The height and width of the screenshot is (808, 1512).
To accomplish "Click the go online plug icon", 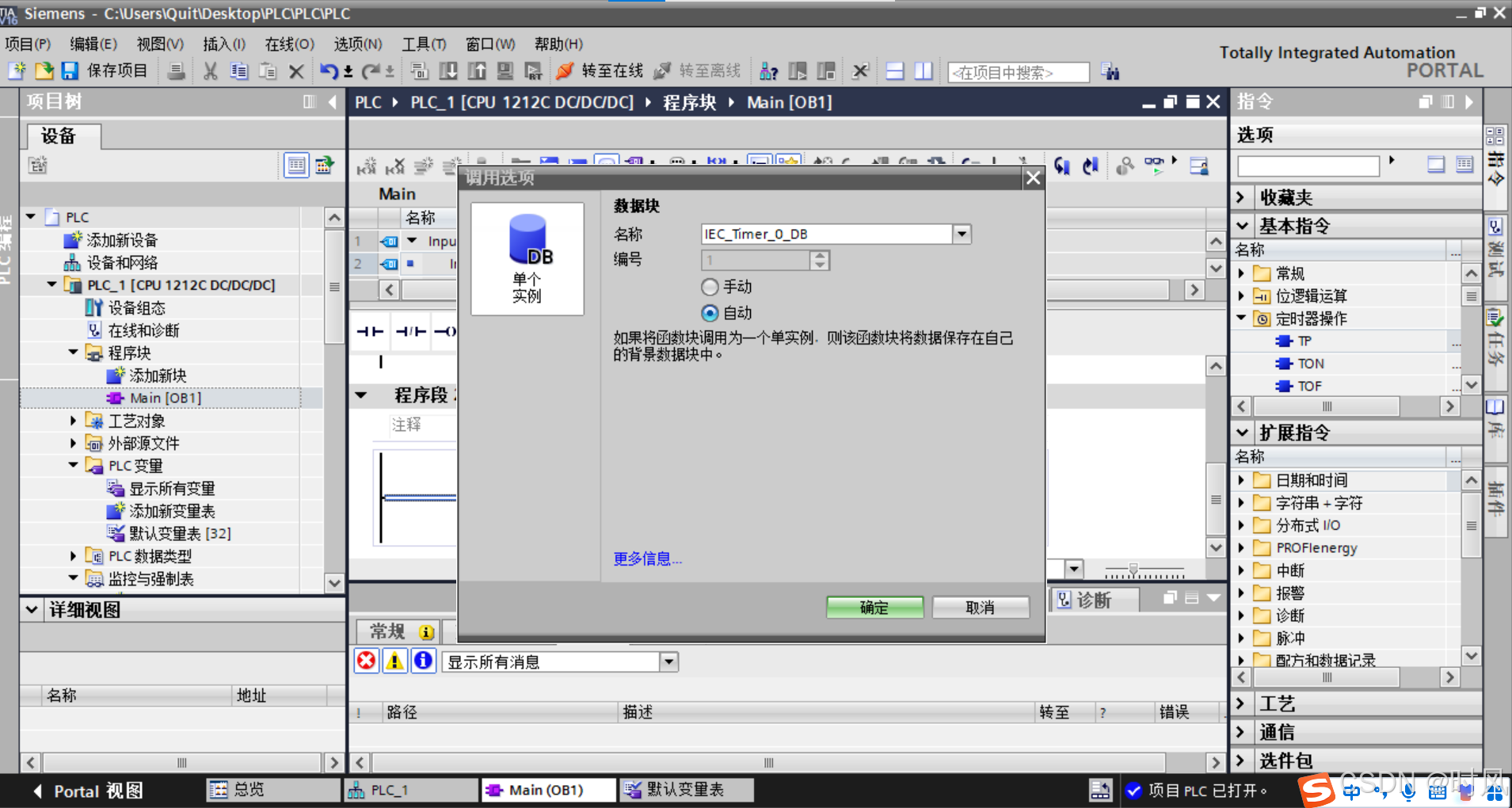I will point(565,71).
